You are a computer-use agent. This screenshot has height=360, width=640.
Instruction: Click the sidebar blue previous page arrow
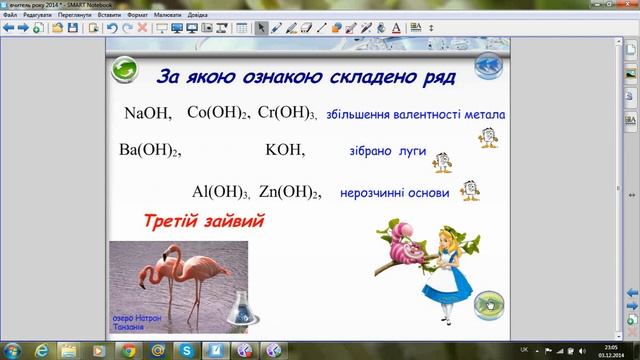click(632, 293)
